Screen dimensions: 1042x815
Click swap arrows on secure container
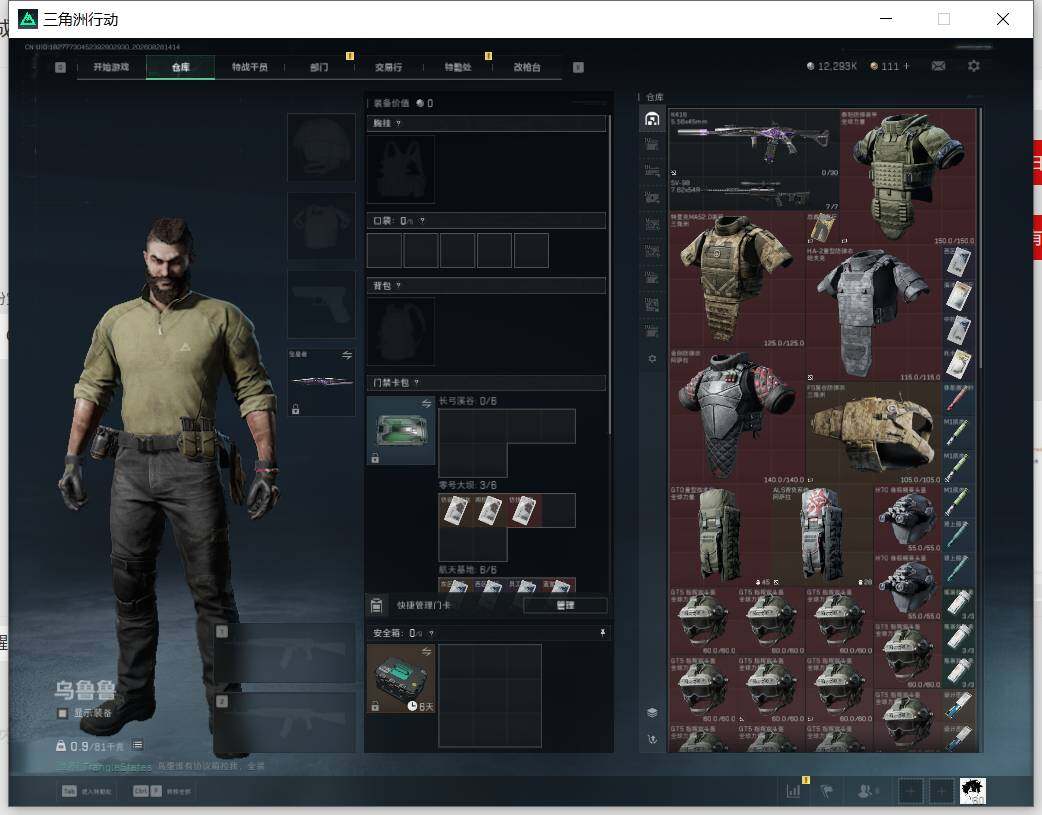(x=426, y=651)
